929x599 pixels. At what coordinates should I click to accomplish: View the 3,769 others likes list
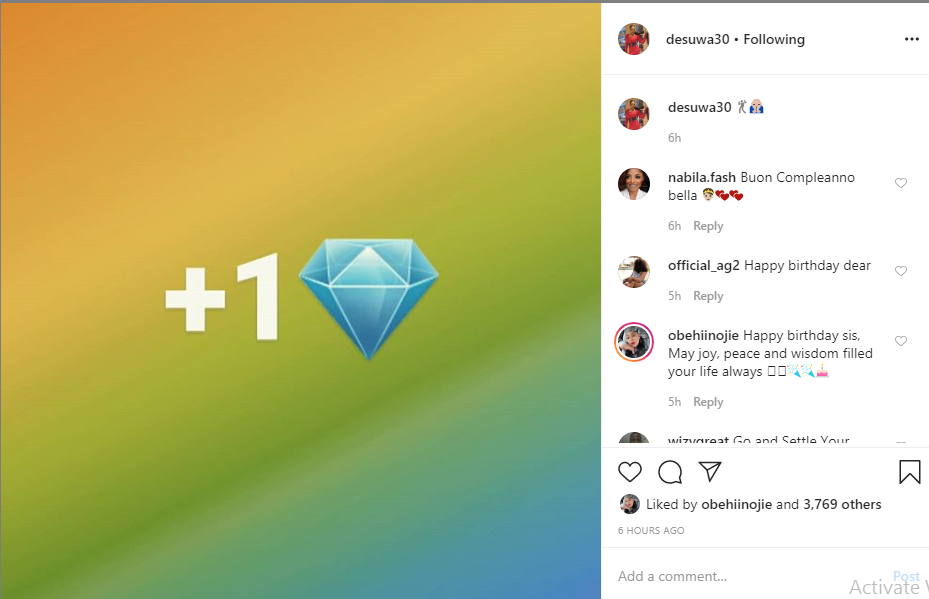pyautogui.click(x=842, y=504)
